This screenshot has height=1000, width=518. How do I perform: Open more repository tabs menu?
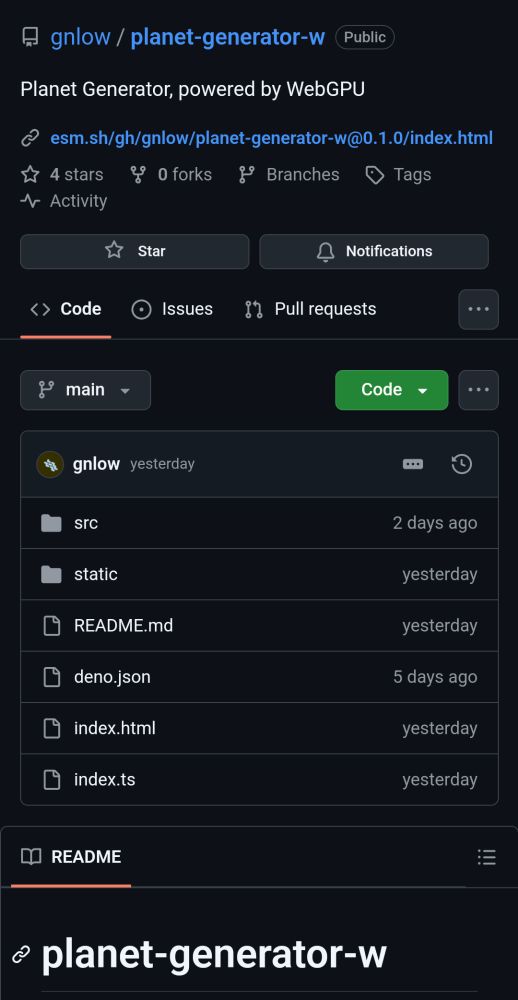tap(478, 309)
